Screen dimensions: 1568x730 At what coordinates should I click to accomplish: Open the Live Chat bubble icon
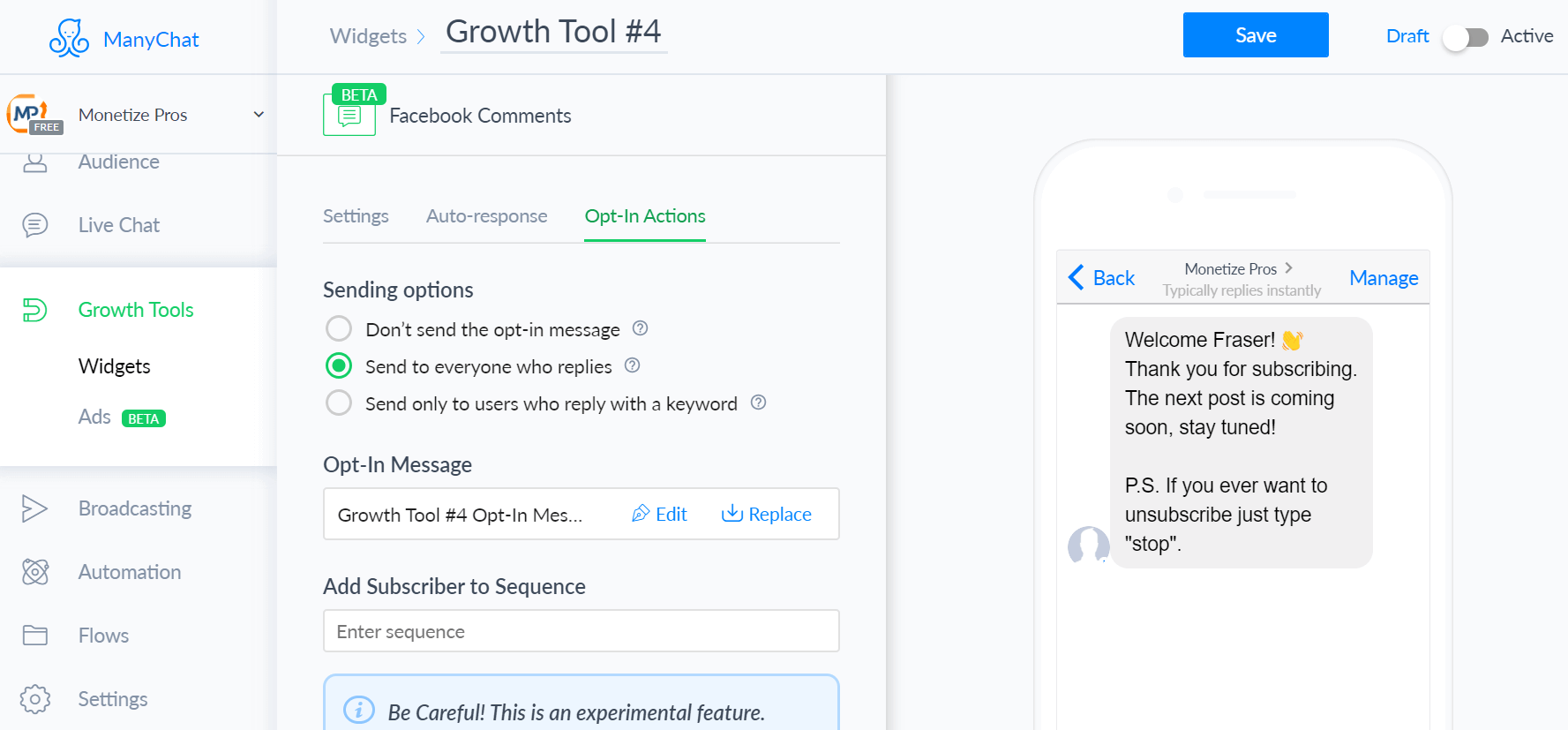[x=34, y=225]
